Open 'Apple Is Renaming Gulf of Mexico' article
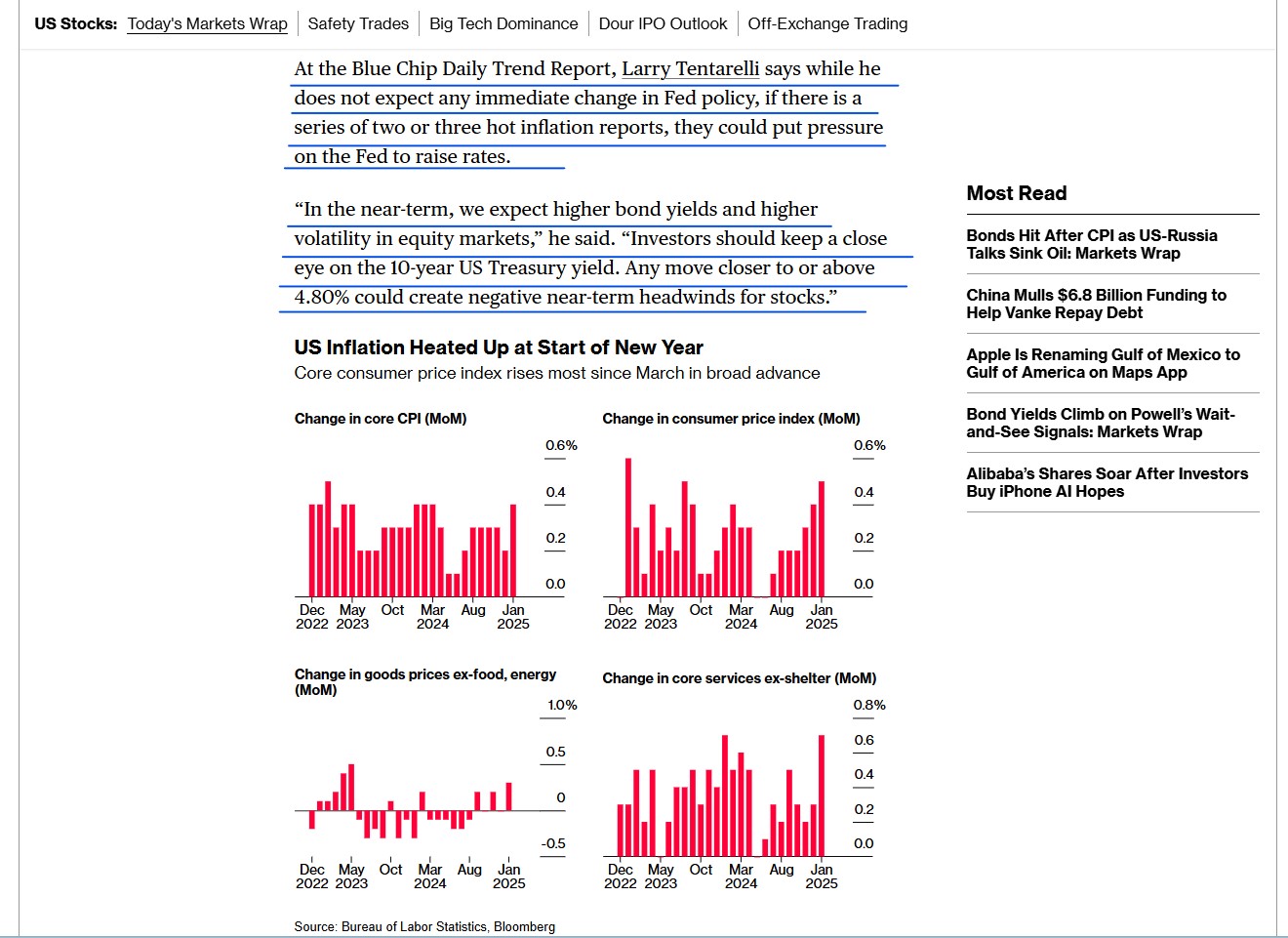 pos(1104,363)
